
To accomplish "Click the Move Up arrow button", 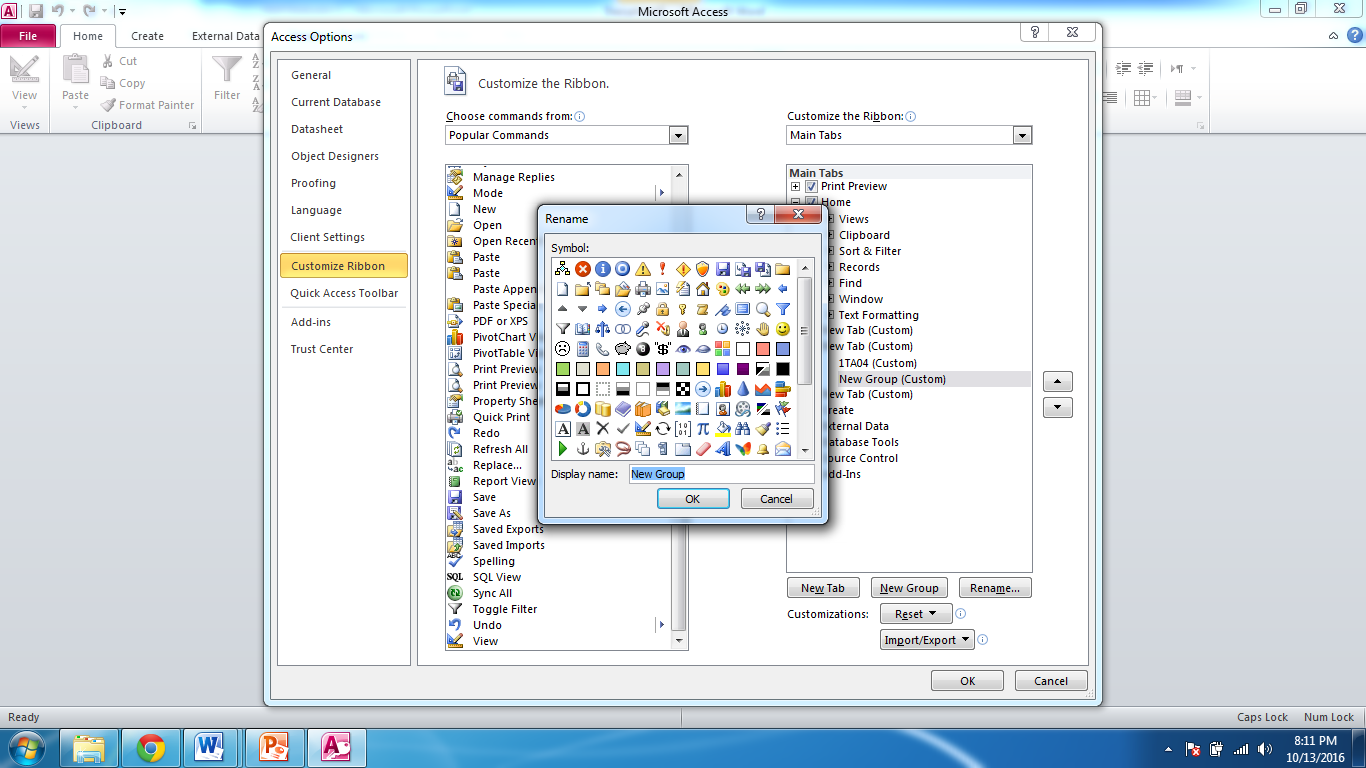I will [1057, 382].
